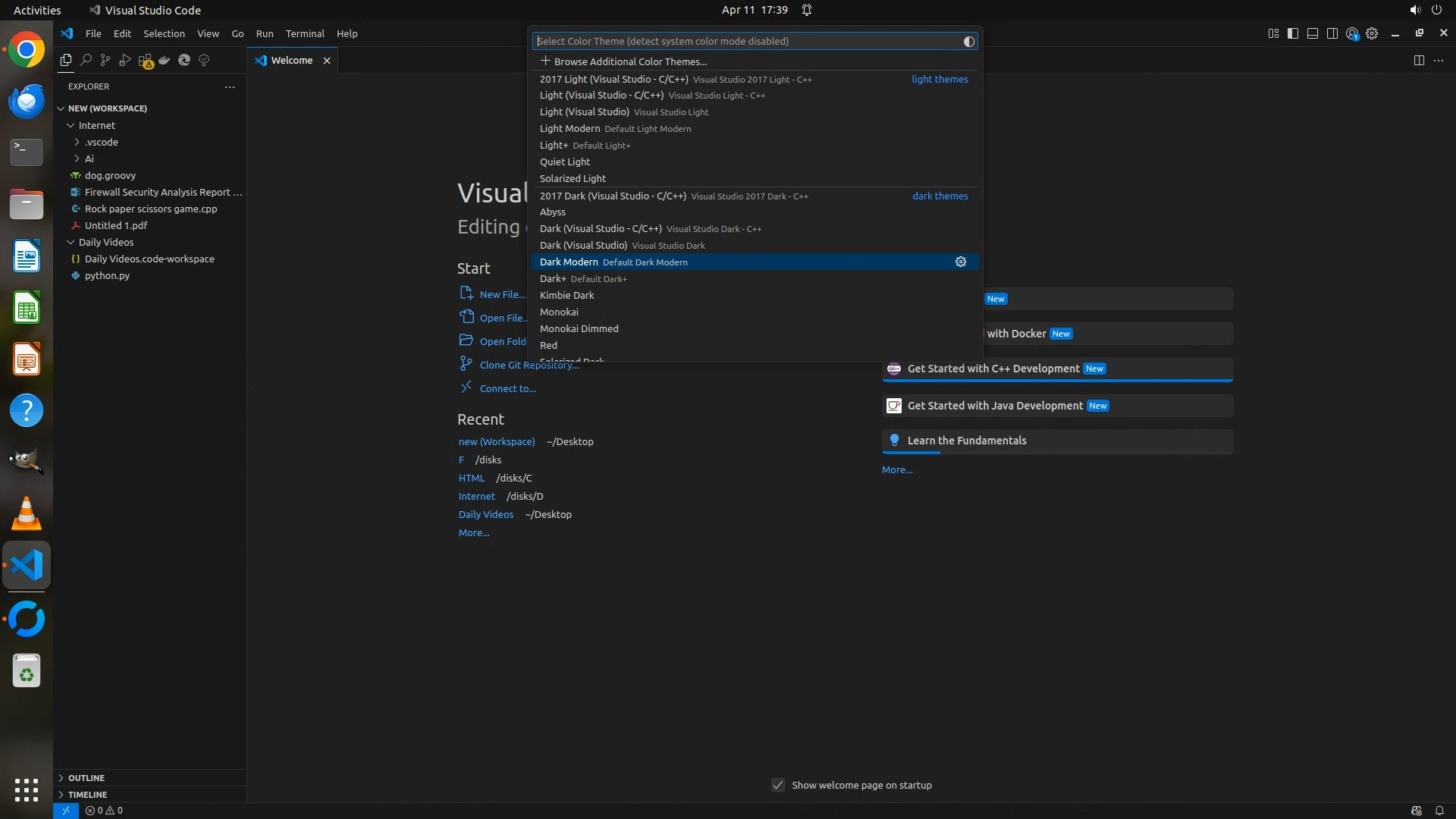Open the Docker view in activity bar
1456x819 pixels.
pyautogui.click(x=165, y=60)
